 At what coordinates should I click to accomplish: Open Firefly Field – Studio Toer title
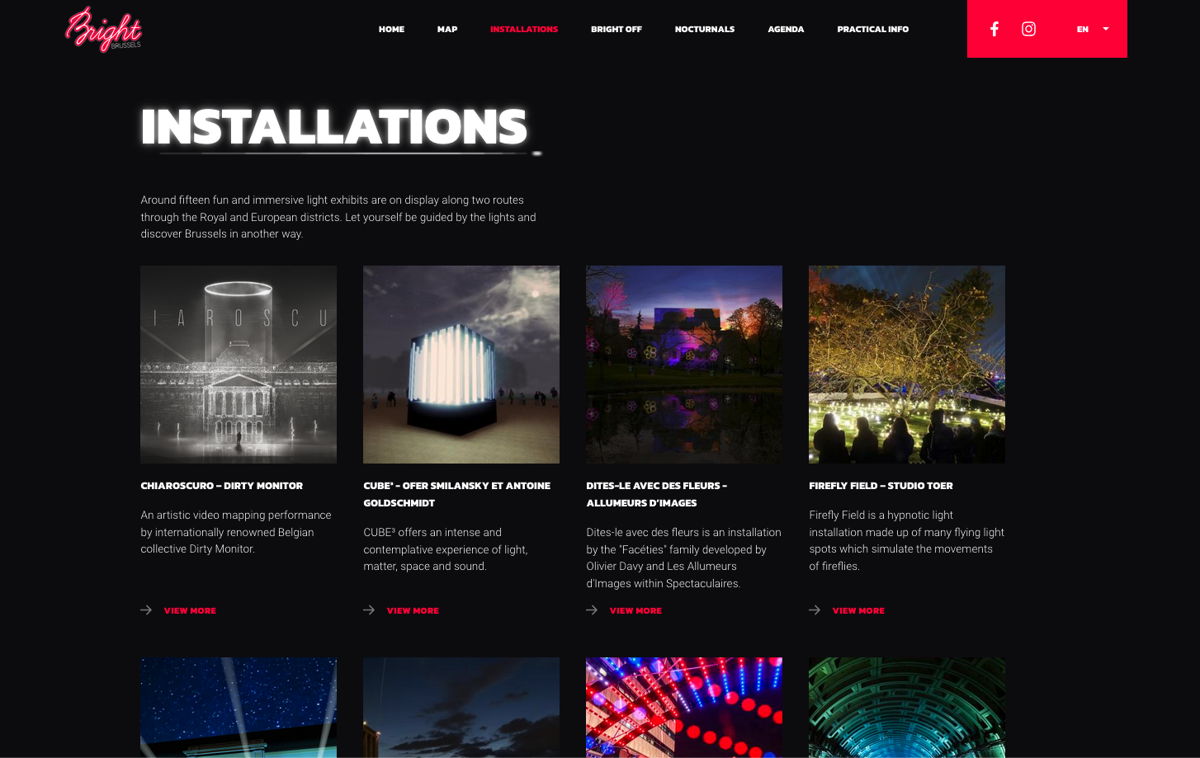coord(881,486)
